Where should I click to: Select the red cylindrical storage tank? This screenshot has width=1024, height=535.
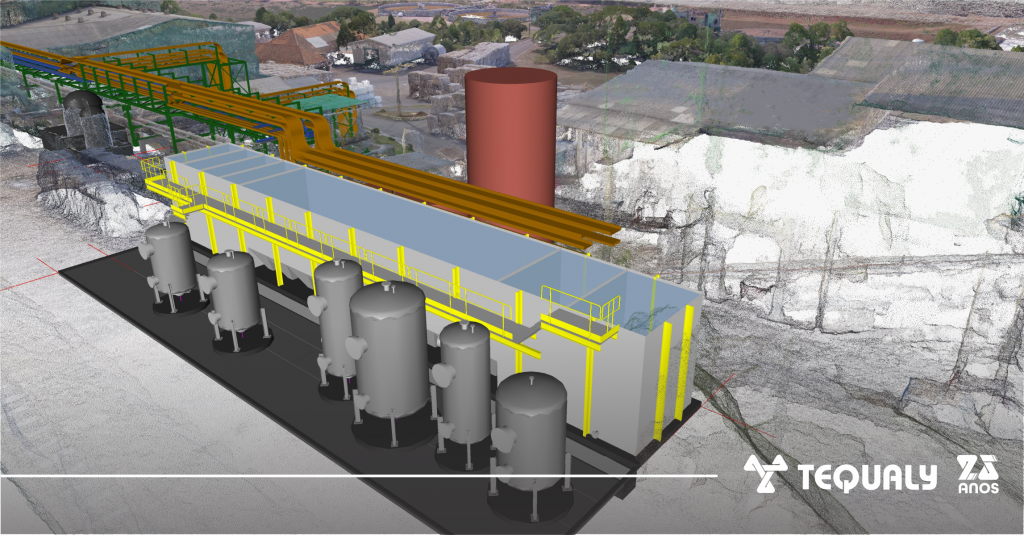510,135
